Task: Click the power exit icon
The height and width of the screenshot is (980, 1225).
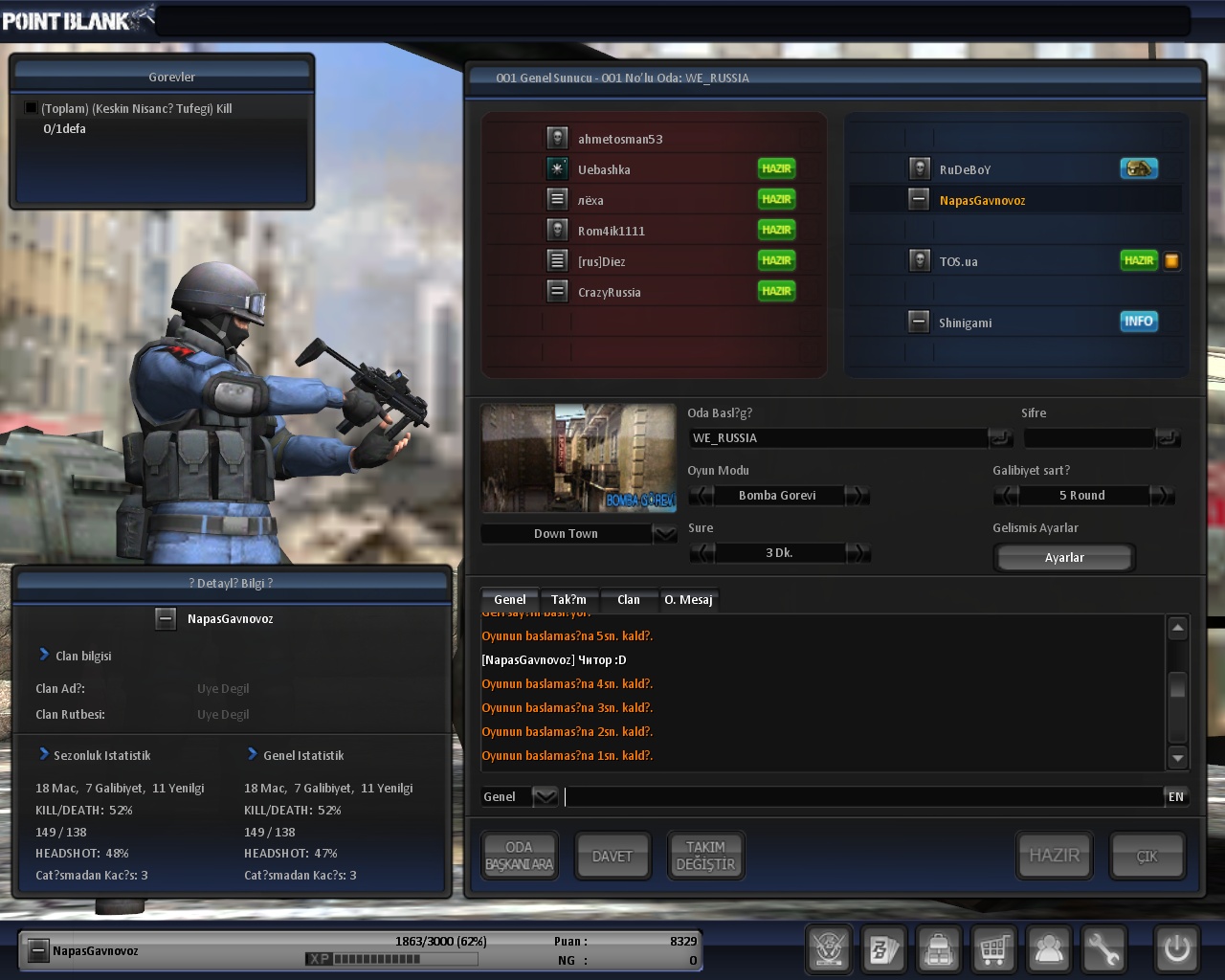Action: point(1176,949)
